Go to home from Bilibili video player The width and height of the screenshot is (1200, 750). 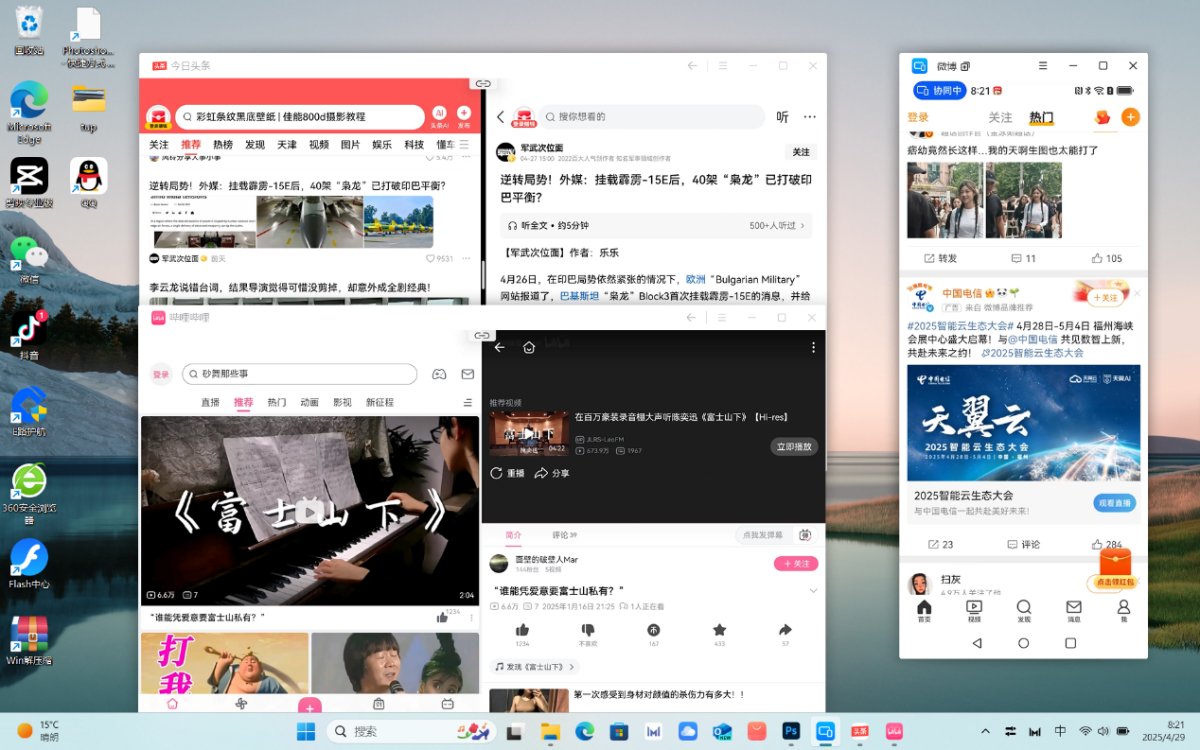529,347
